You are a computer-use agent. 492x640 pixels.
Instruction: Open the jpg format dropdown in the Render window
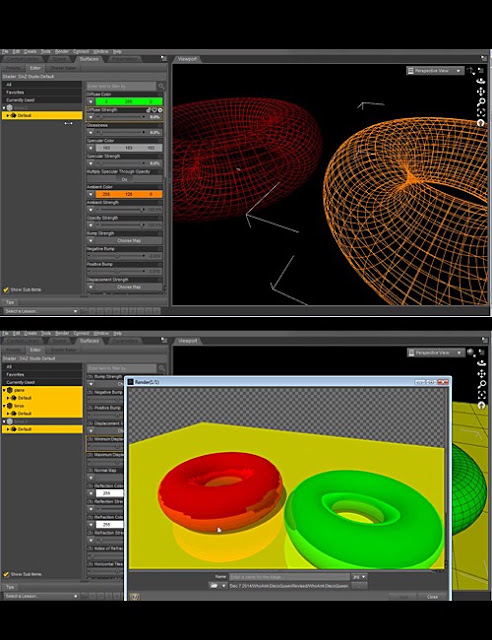(359, 577)
